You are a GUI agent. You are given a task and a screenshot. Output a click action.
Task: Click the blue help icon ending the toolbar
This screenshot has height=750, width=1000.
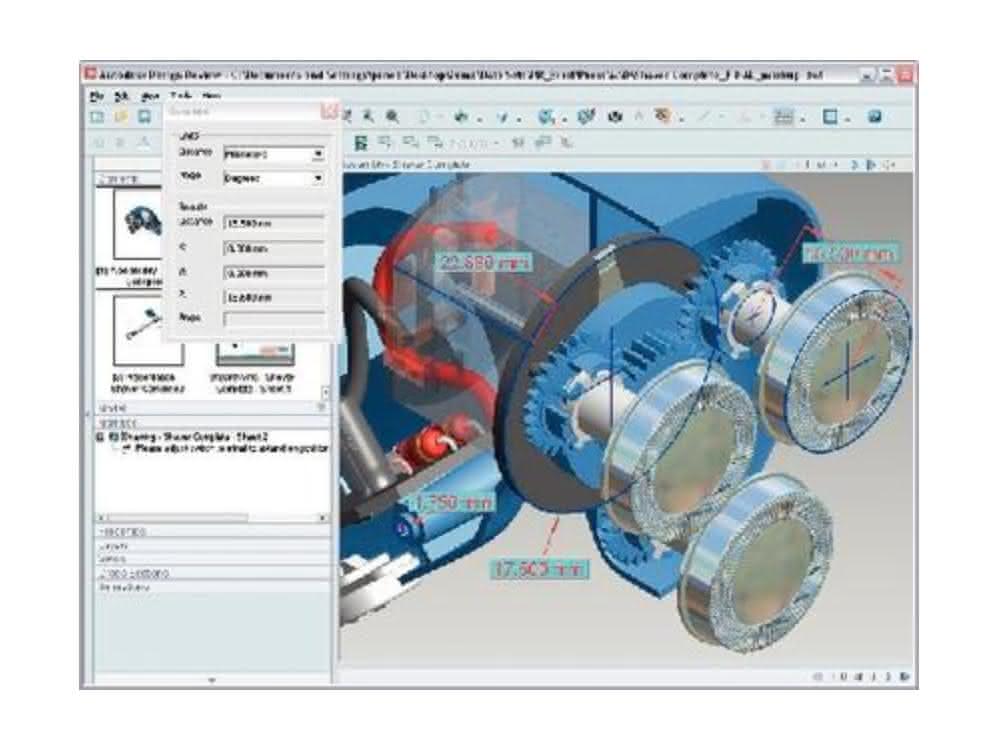875,116
